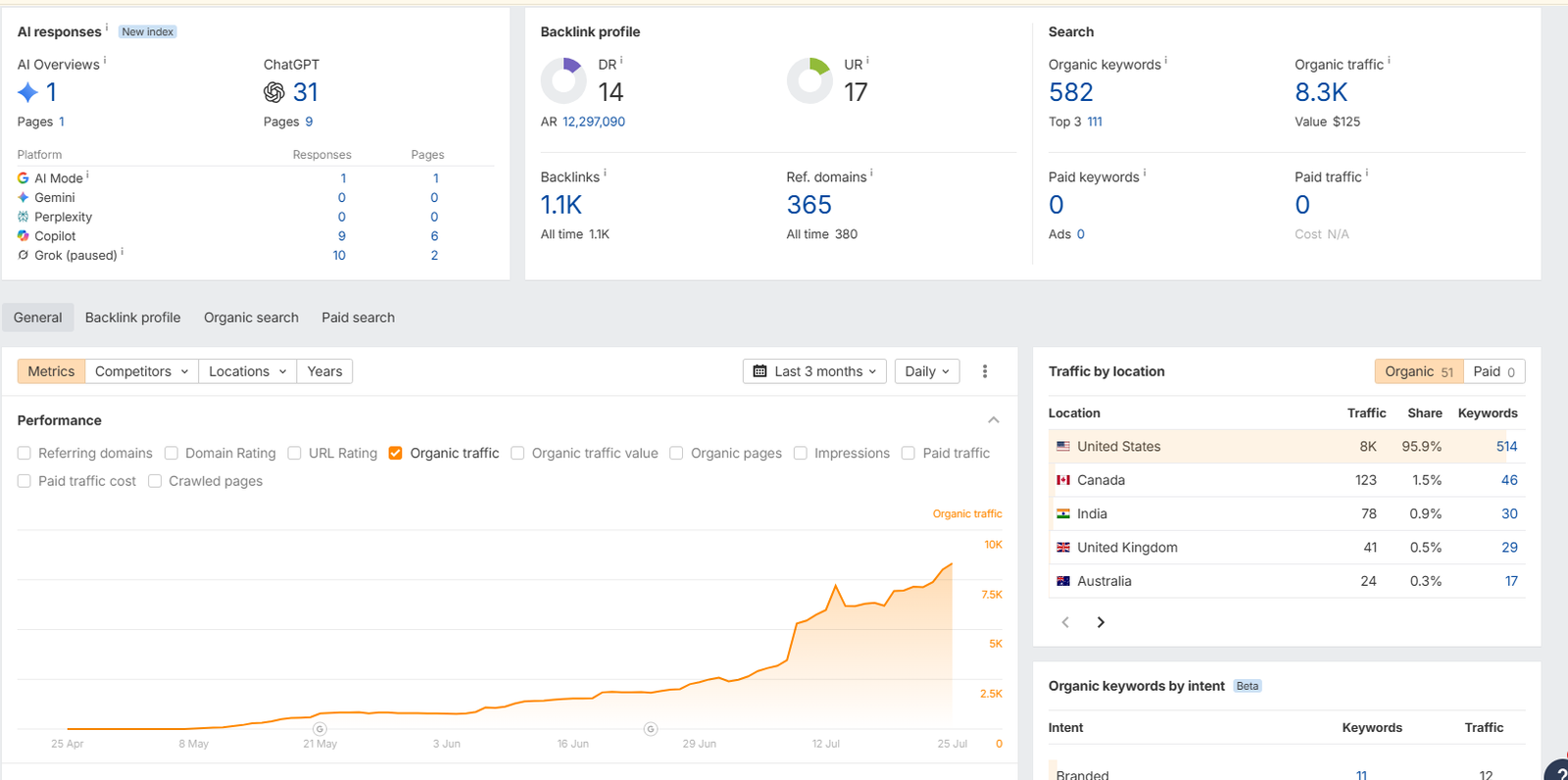Click the ChatGPT logo icon

click(274, 92)
